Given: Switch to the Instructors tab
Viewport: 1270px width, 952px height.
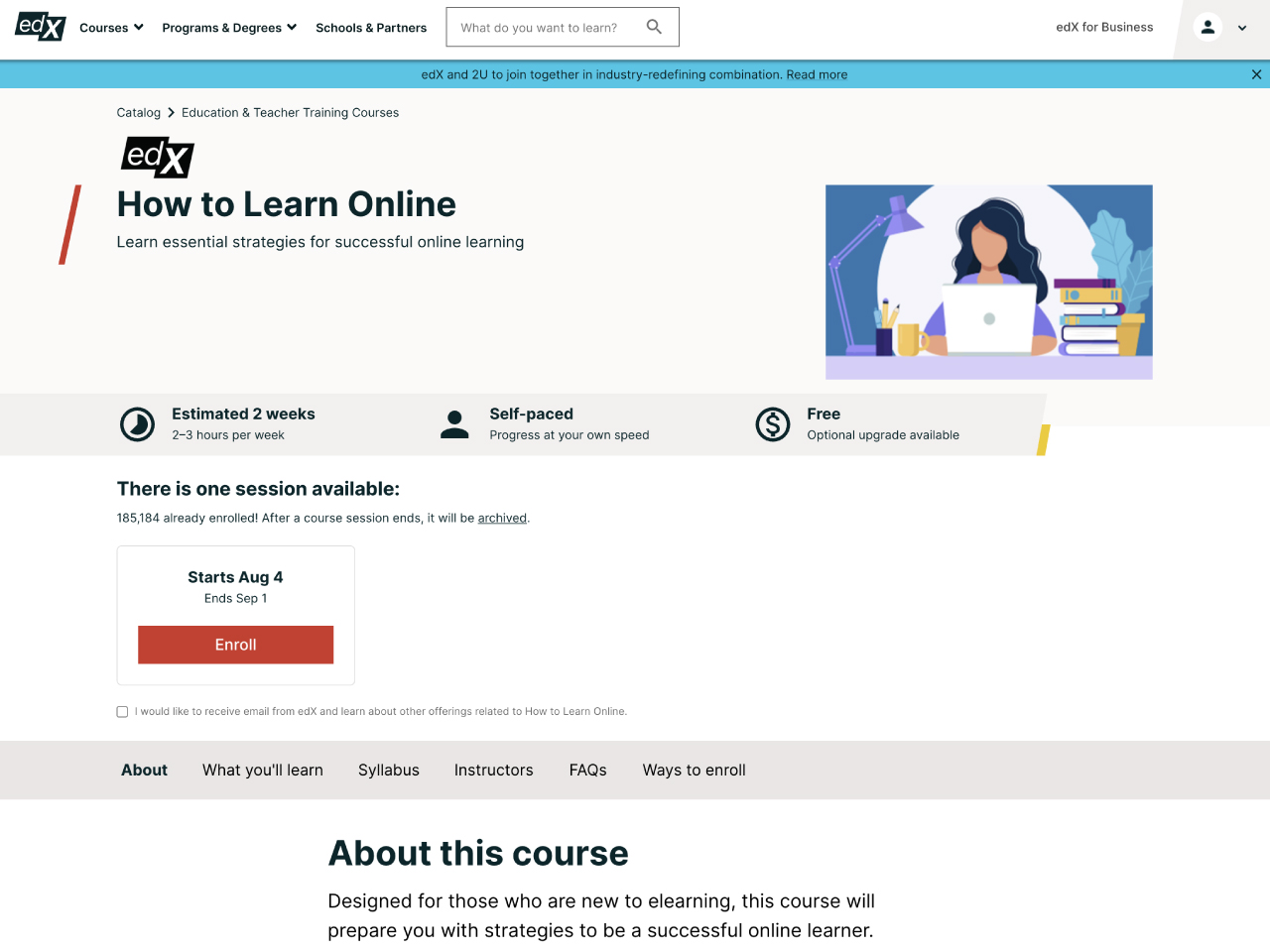Looking at the screenshot, I should 493,770.
